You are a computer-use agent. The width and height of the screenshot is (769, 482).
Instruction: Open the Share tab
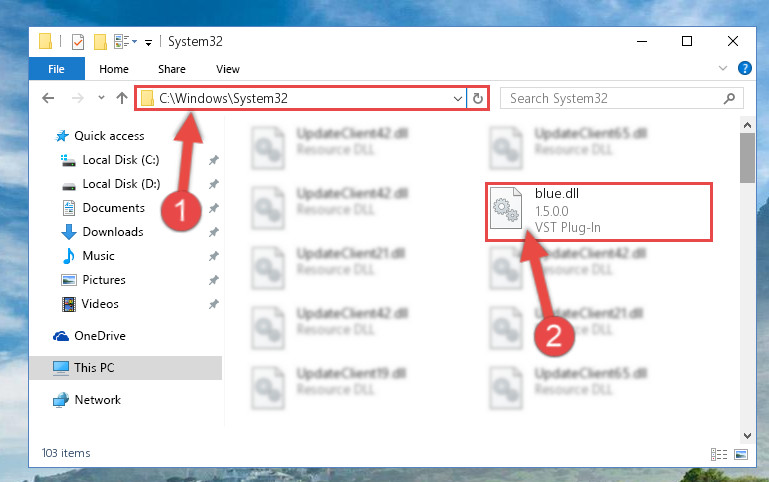coord(172,69)
